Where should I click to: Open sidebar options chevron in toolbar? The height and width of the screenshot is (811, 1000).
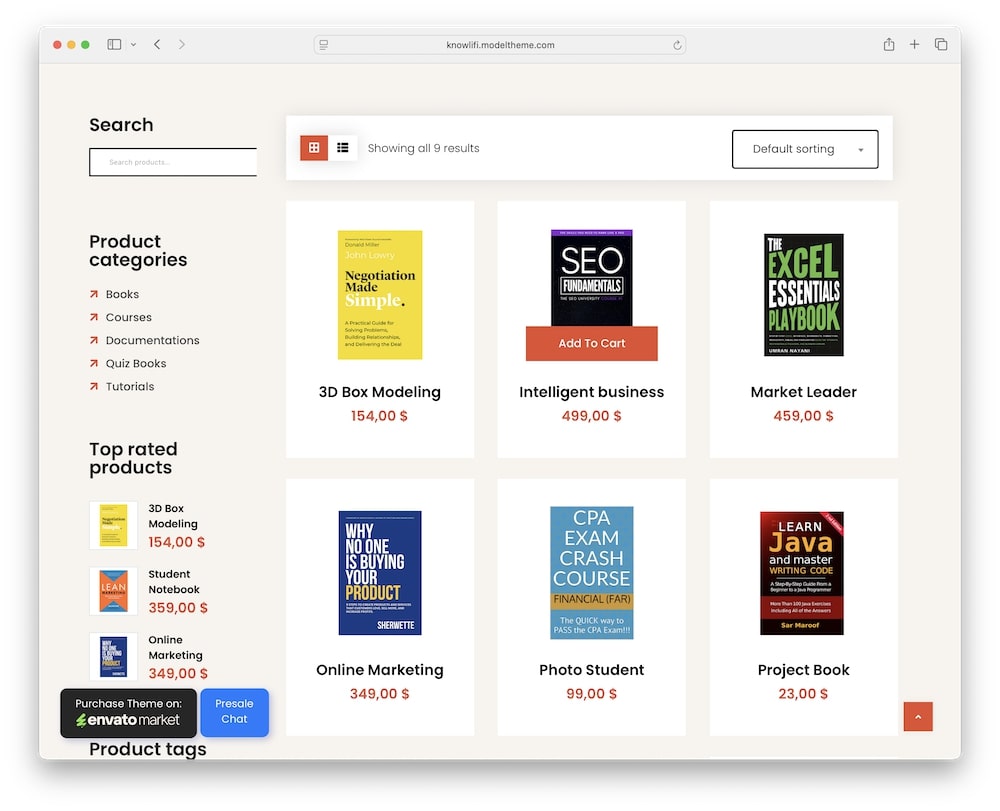[133, 44]
